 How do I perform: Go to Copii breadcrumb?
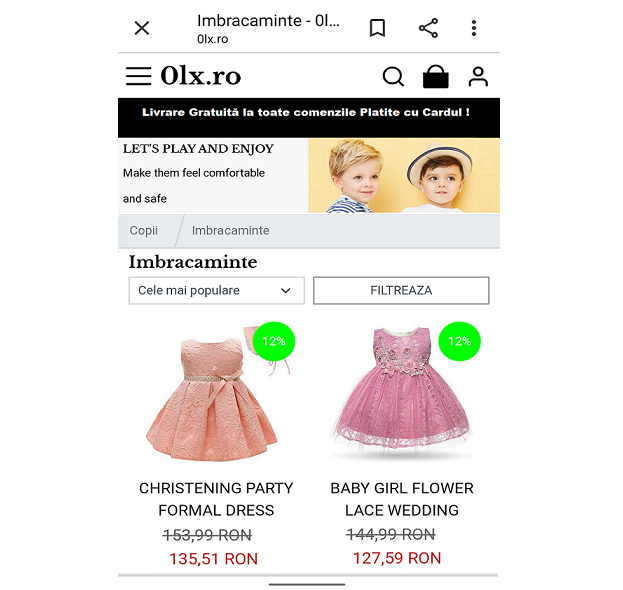coord(143,230)
